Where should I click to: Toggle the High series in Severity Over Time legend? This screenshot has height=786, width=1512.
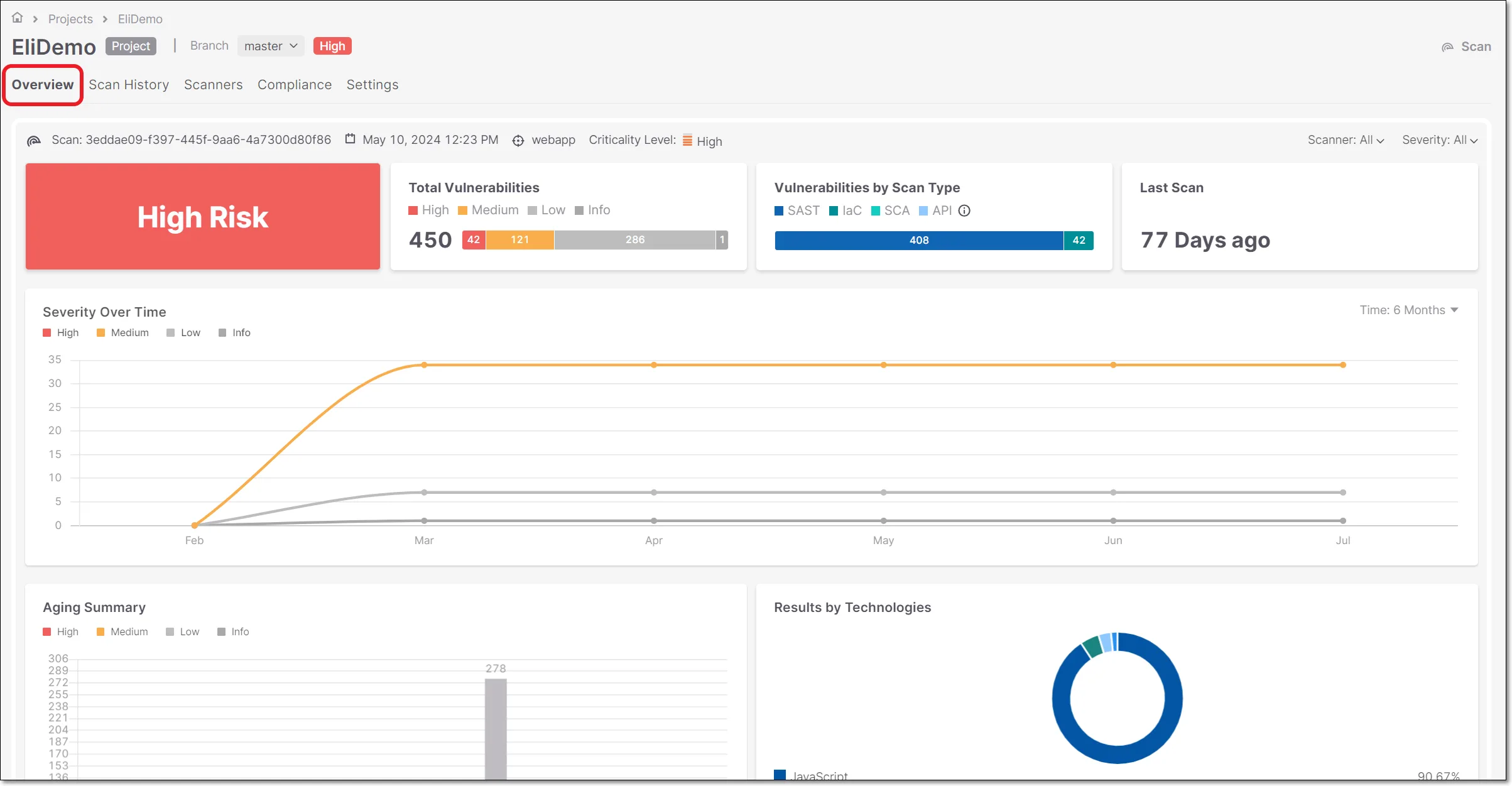60,332
